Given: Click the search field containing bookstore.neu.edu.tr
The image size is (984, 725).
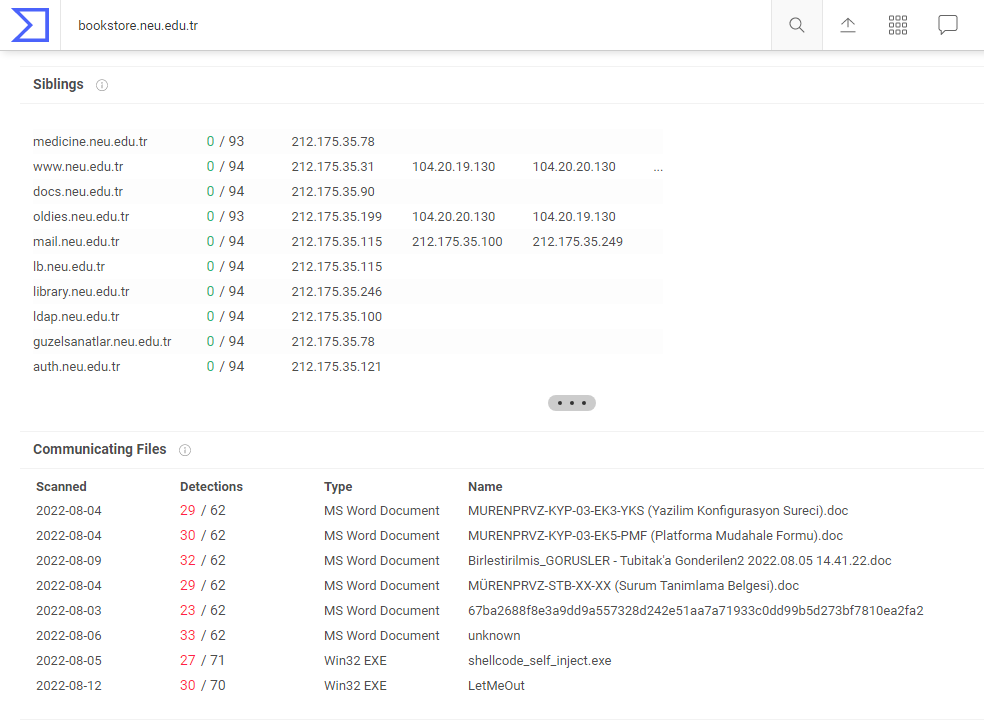Looking at the screenshot, I should click(x=400, y=26).
